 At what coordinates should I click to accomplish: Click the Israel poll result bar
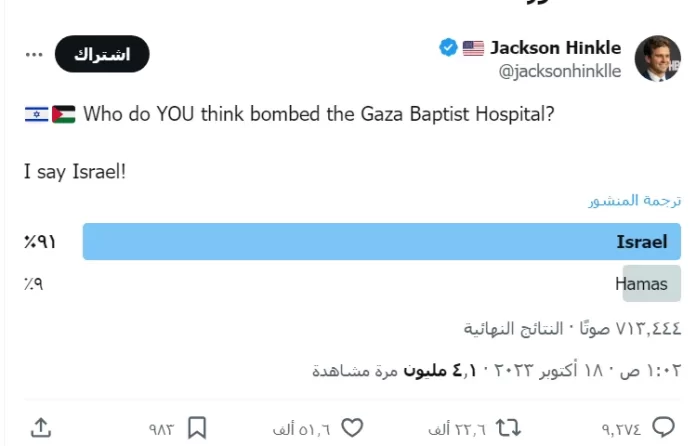click(x=382, y=241)
